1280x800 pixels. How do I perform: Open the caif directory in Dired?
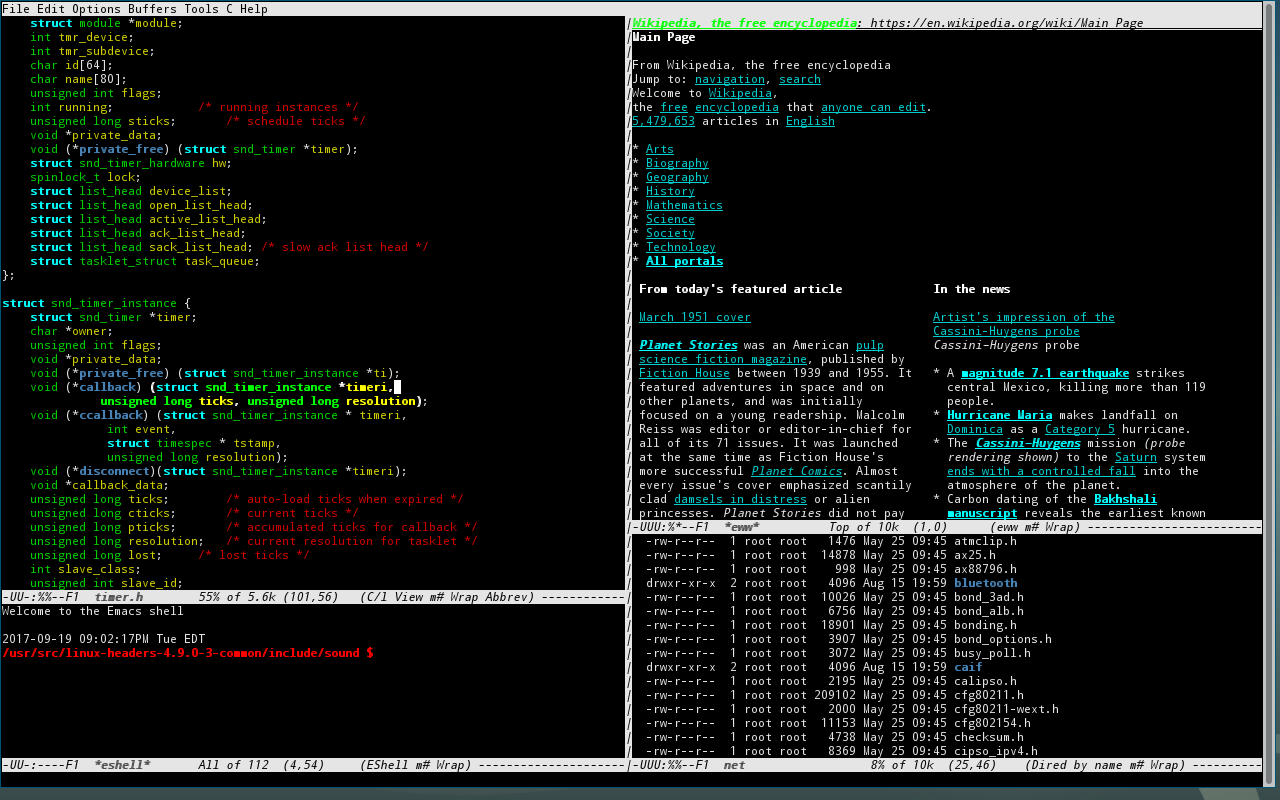tap(967, 666)
